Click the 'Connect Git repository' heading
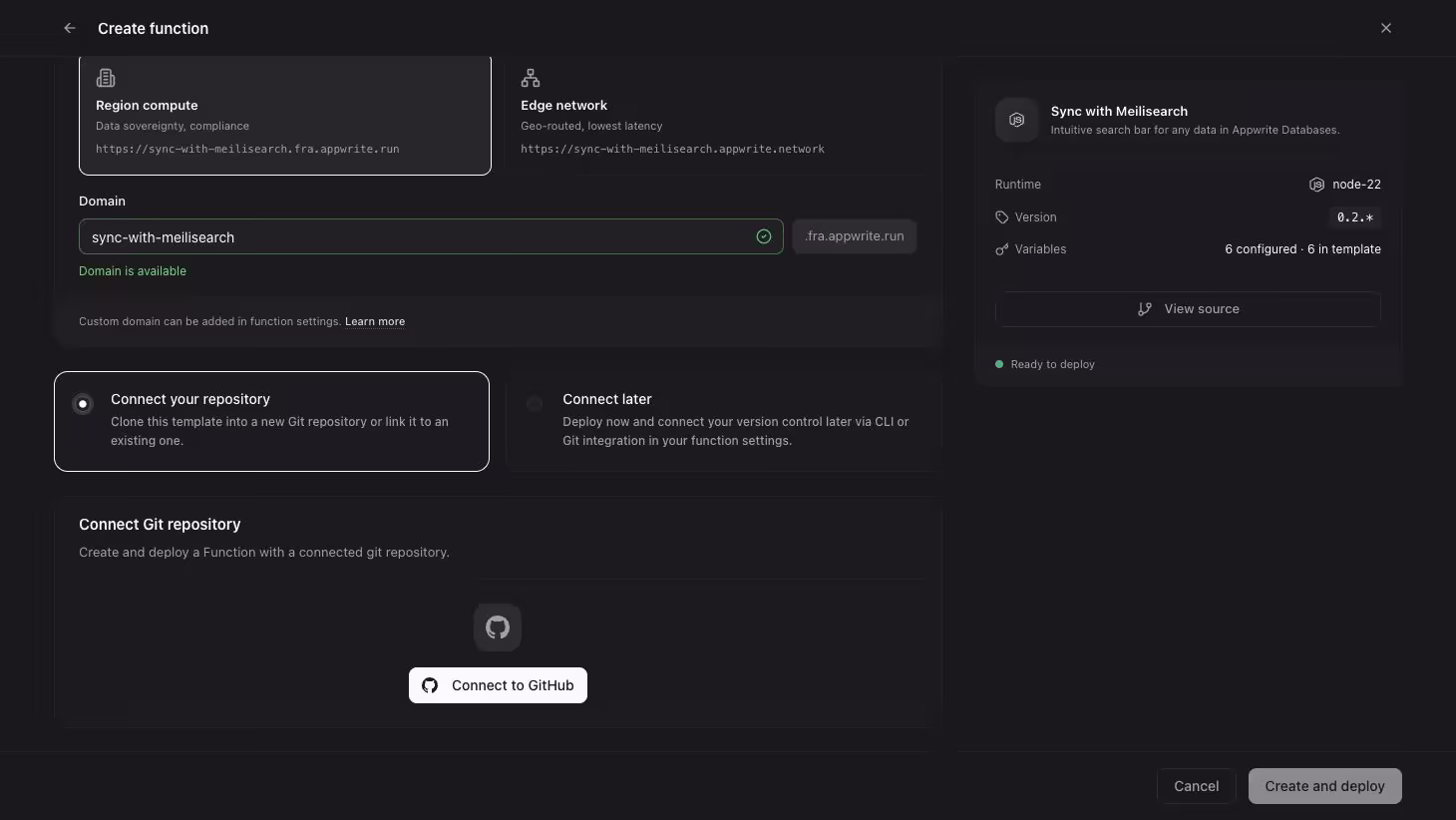Screen dimensions: 1456x820 click(160, 525)
